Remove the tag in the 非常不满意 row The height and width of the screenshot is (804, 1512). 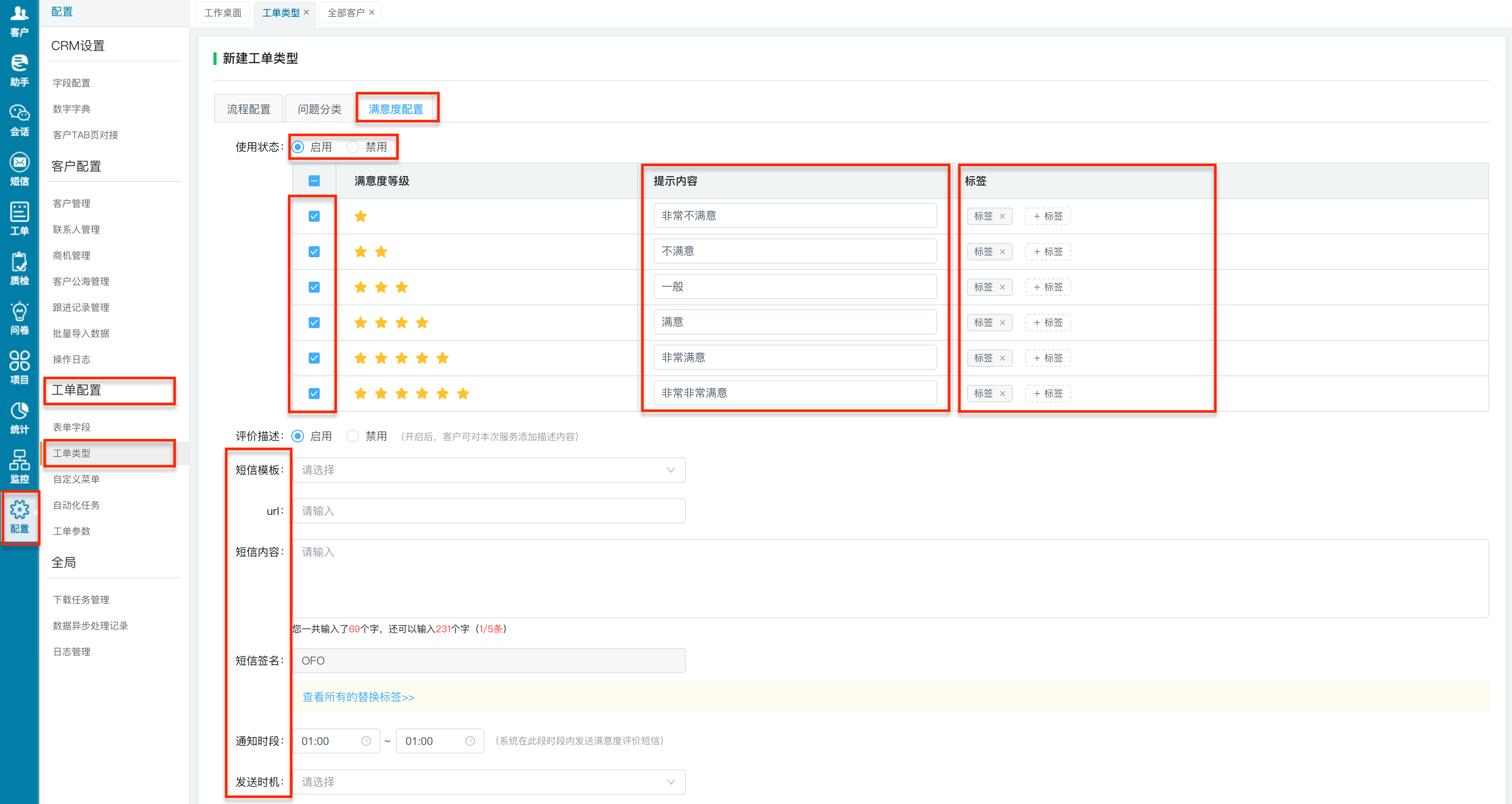click(x=1002, y=216)
